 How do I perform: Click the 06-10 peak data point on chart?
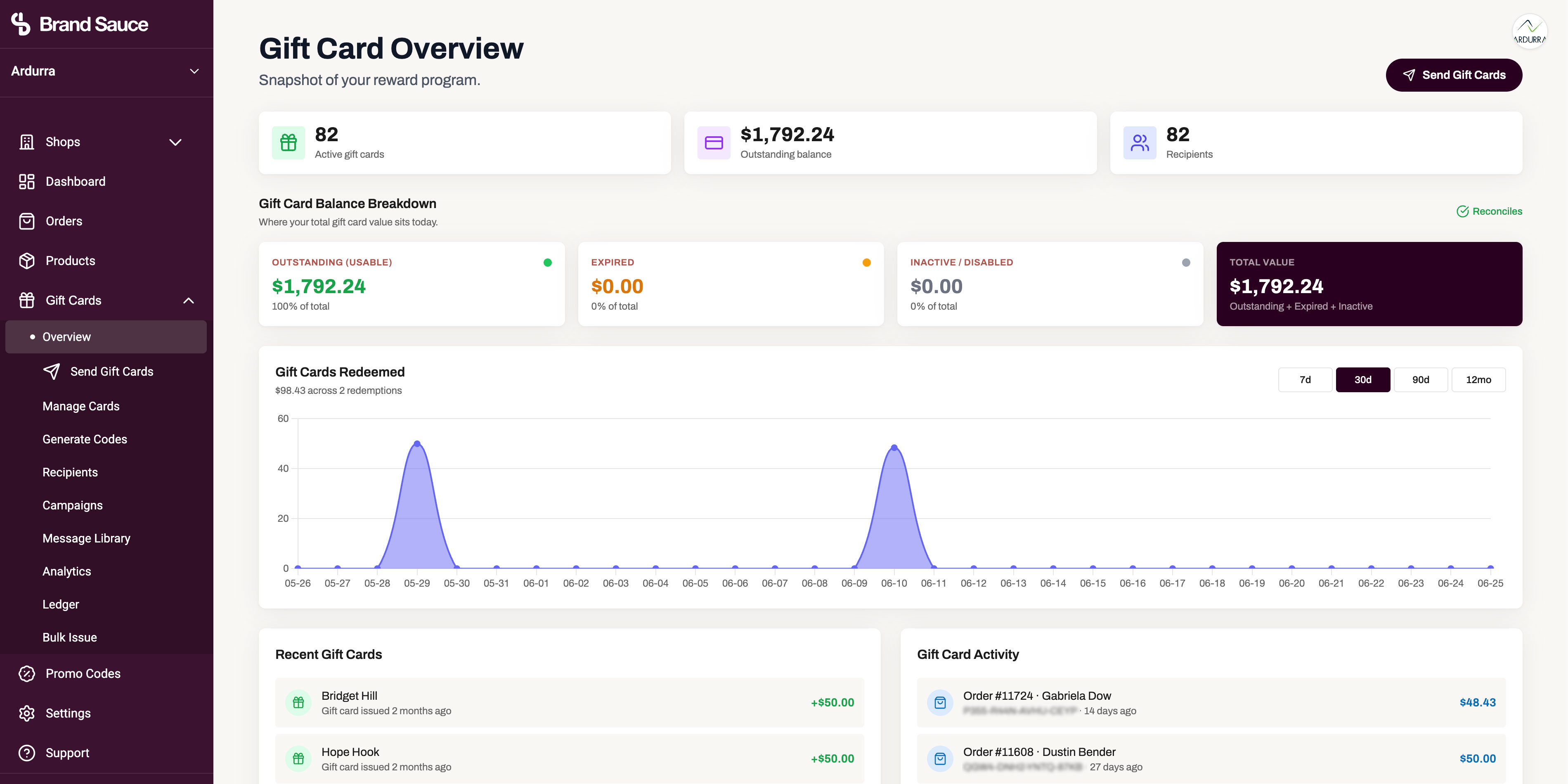click(894, 448)
